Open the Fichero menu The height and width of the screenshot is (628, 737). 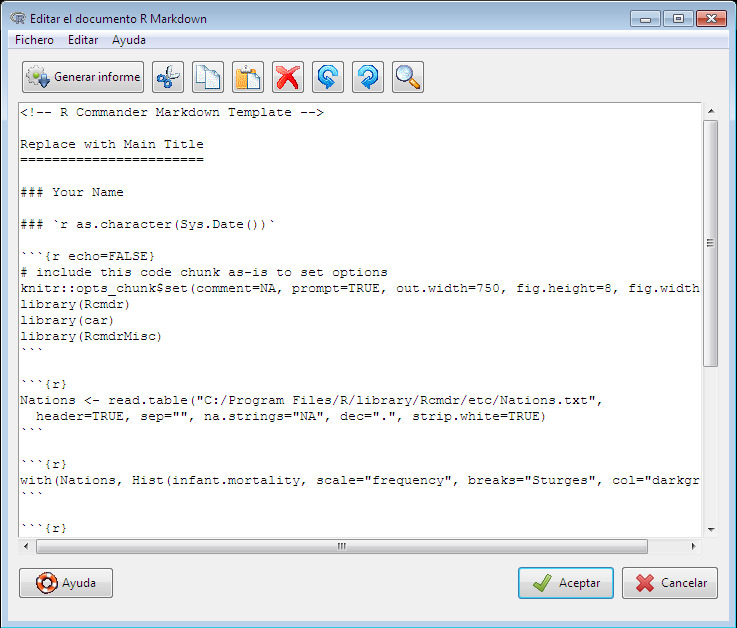(x=34, y=40)
